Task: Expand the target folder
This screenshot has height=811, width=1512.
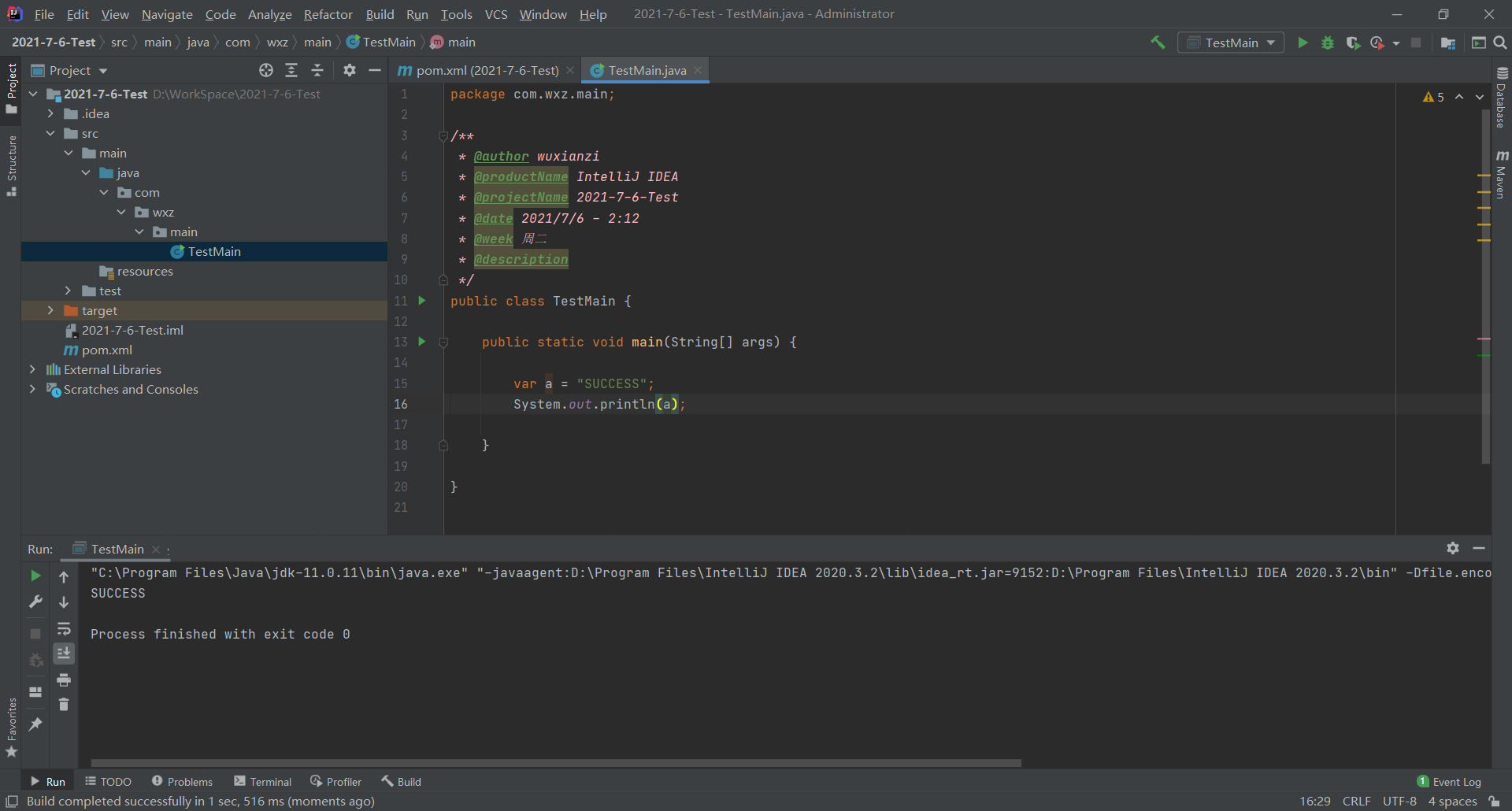Action: [50, 310]
